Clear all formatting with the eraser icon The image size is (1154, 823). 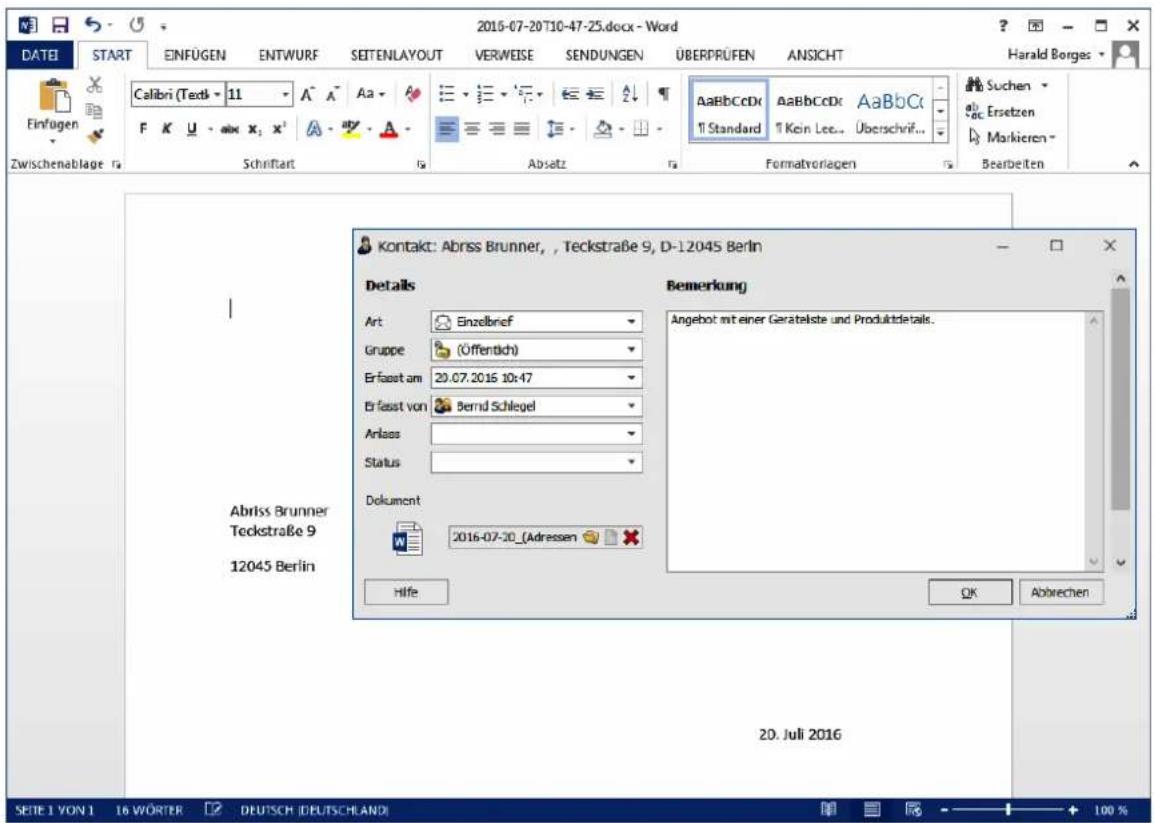pyautogui.click(x=413, y=94)
